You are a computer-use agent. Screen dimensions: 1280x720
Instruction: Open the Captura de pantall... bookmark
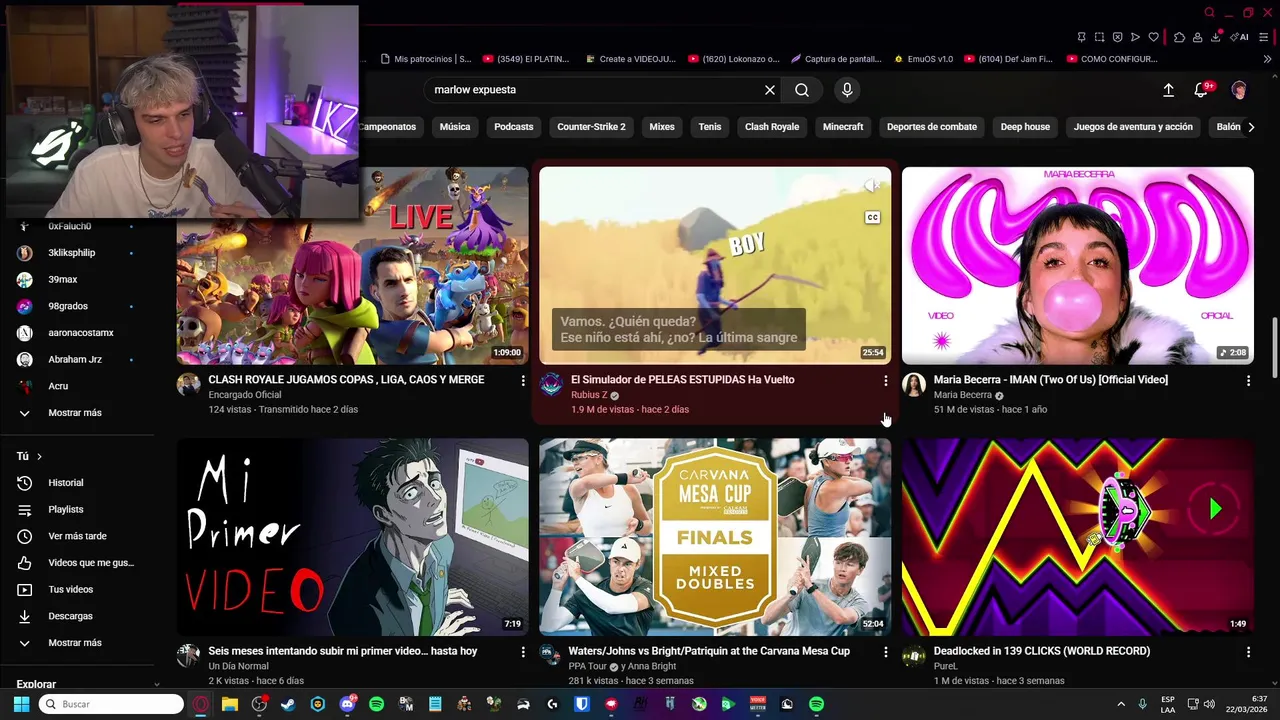pyautogui.click(x=834, y=59)
